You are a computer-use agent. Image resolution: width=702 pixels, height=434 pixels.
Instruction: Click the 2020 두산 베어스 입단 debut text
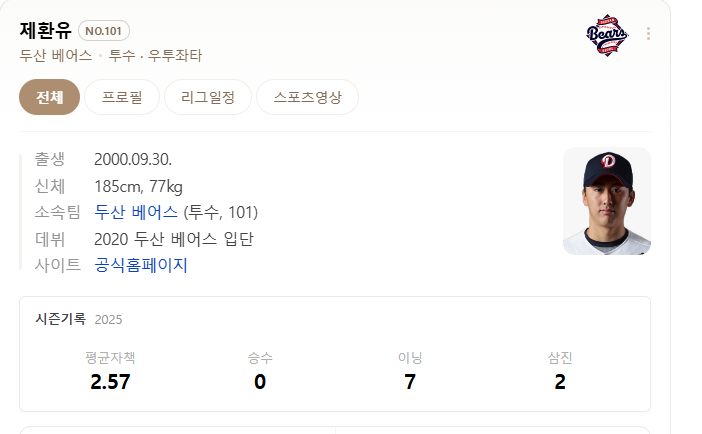click(174, 239)
